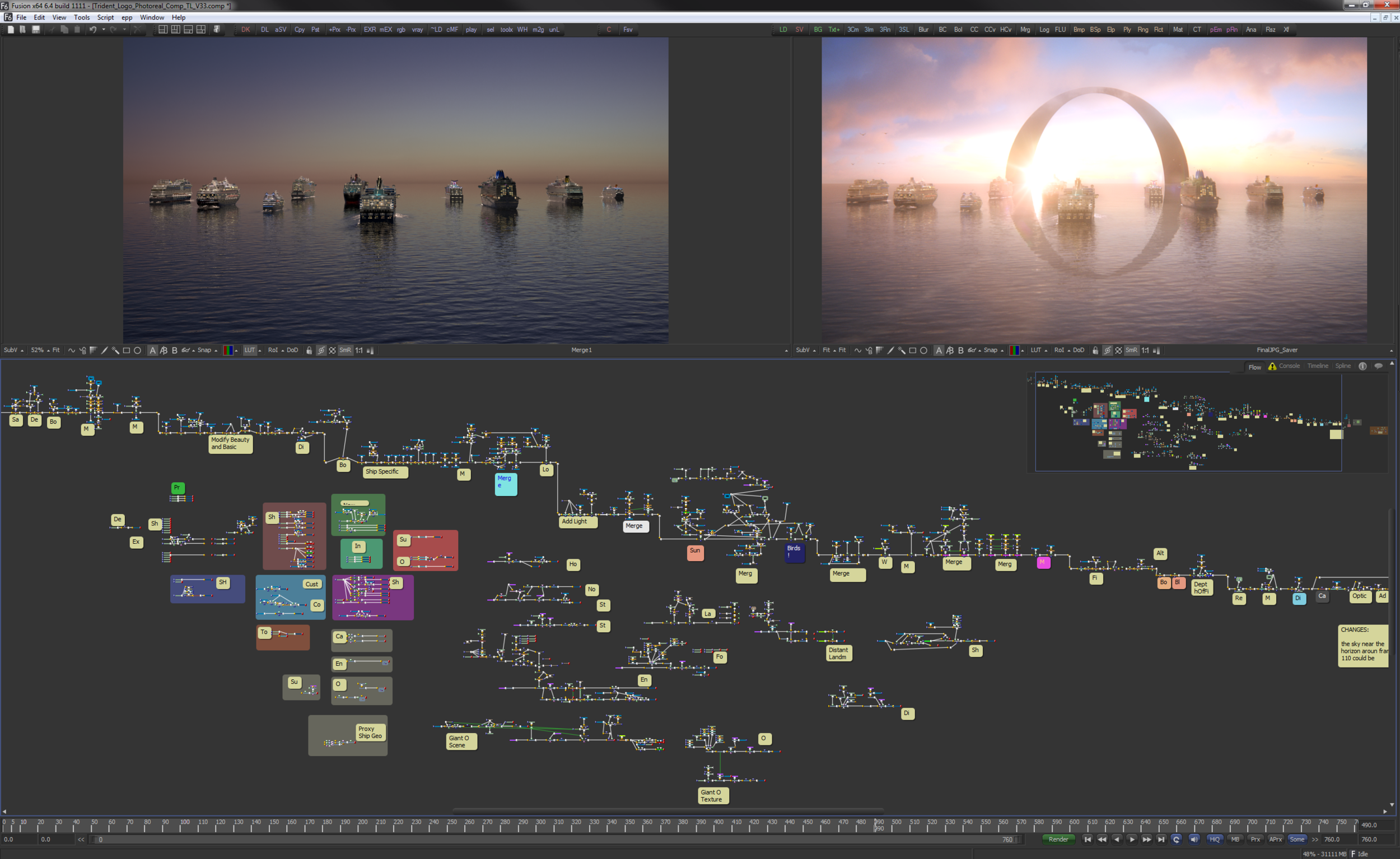Jump to first frame in transport
Image resolution: width=1400 pixels, height=859 pixels.
coord(1087,839)
